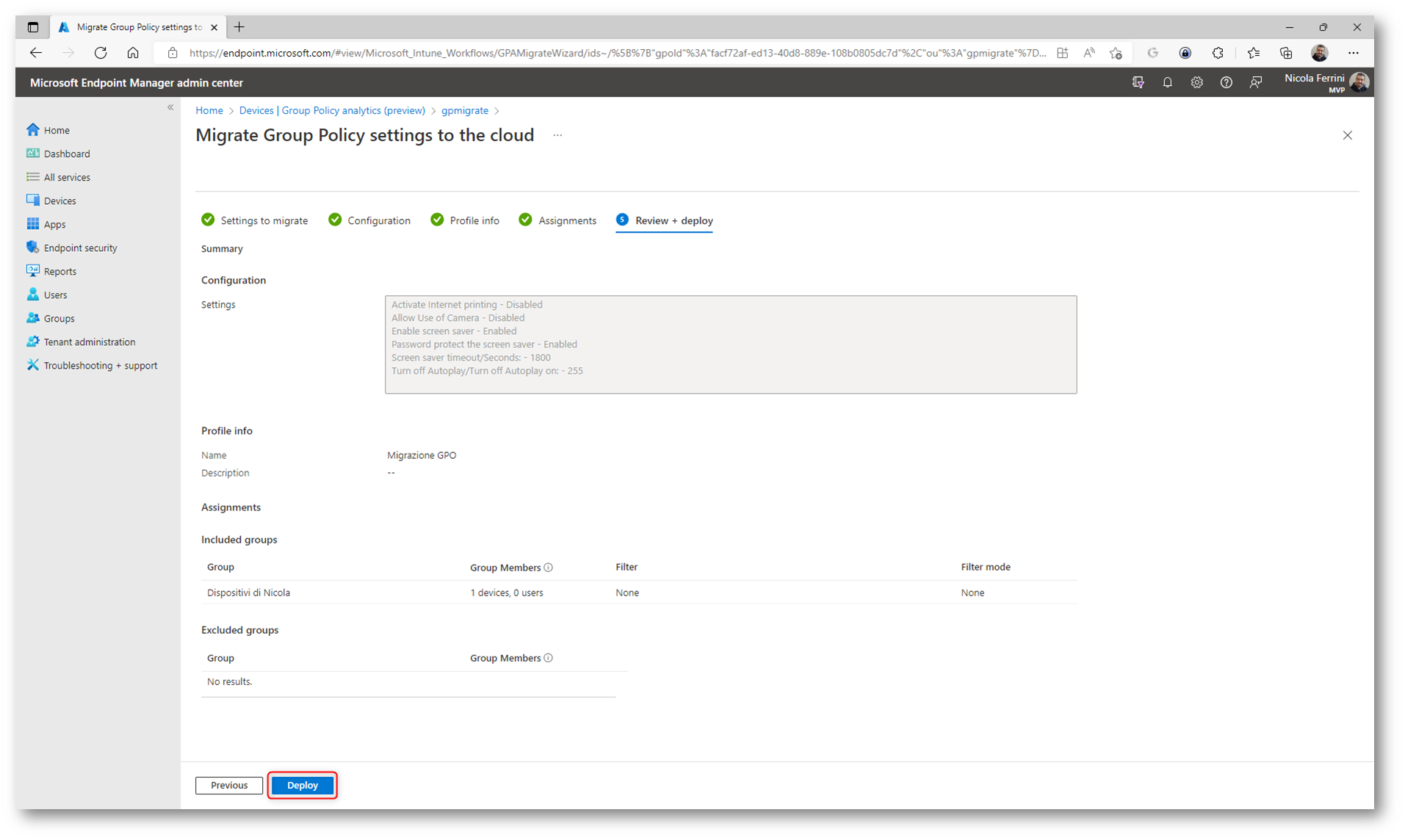Go to Tenant administration in sidebar
1405x840 pixels.
[89, 342]
